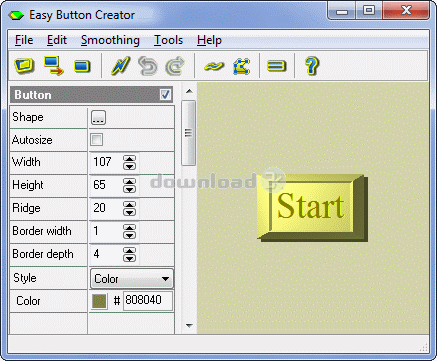Image resolution: width=437 pixels, height=361 pixels.
Task: Toggle the Button panel header checkbox
Action: [x=165, y=95]
